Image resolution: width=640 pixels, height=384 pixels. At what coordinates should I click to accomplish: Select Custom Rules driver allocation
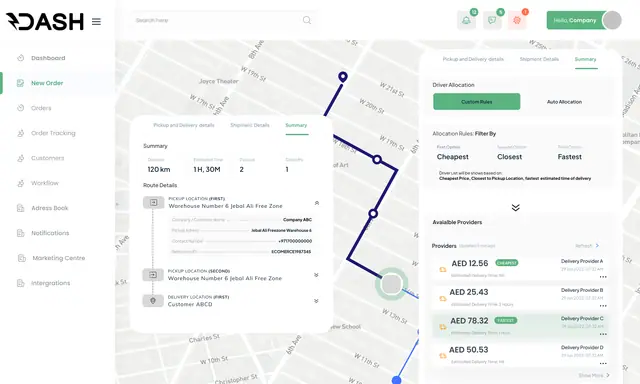click(x=477, y=102)
